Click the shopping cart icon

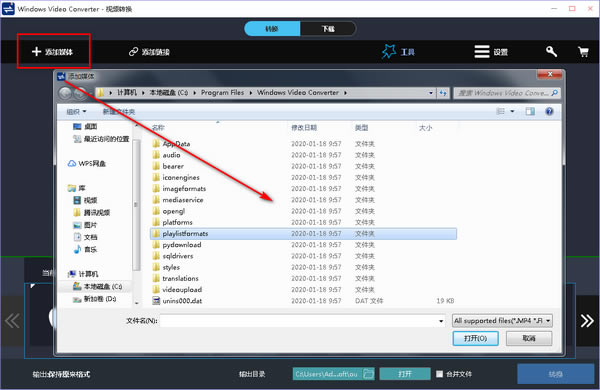(x=583, y=52)
